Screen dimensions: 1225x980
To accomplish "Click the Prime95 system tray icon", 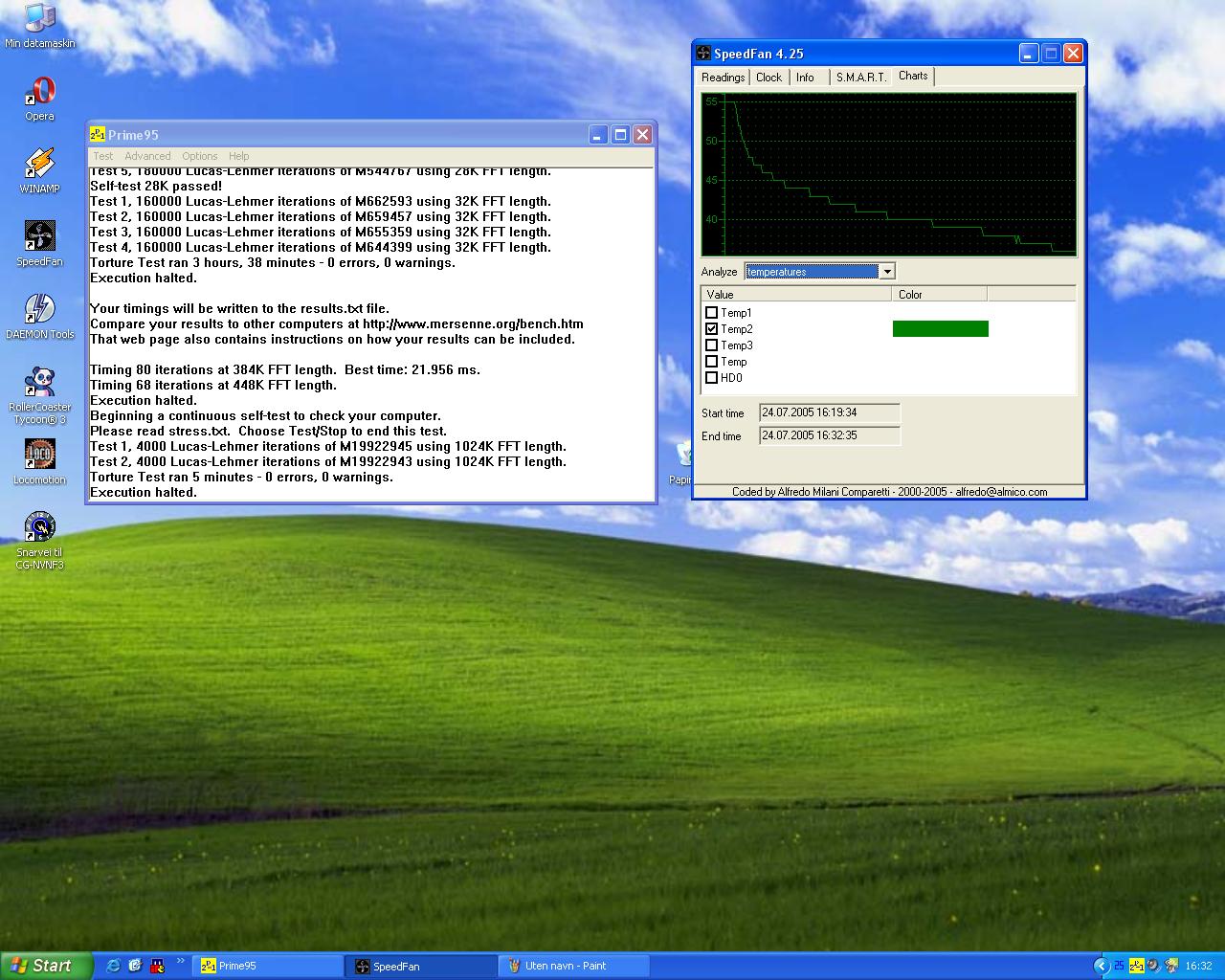I will pos(1137,966).
